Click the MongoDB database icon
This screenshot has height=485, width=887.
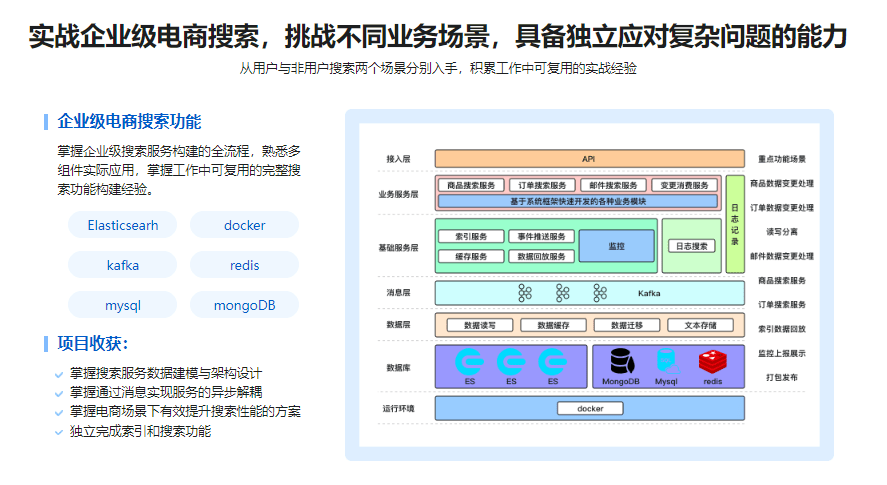click(622, 361)
